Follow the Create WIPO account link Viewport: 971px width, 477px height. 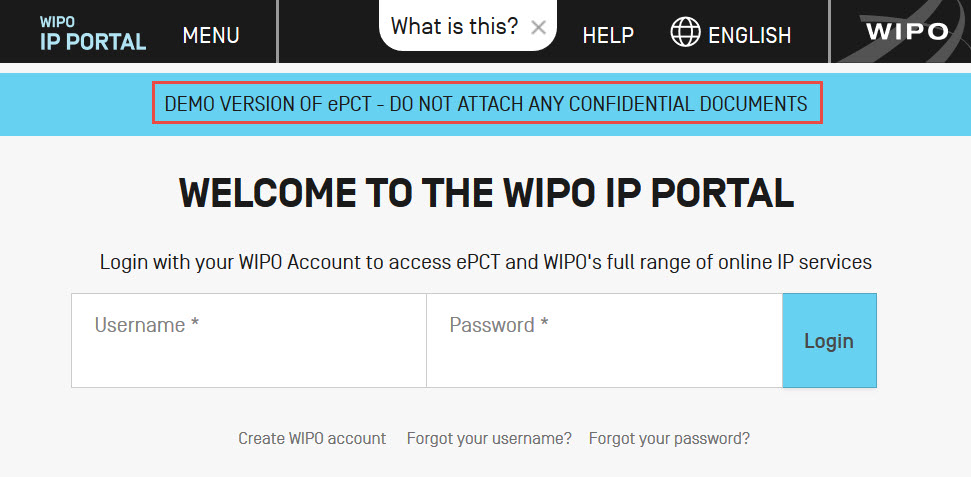coord(312,438)
